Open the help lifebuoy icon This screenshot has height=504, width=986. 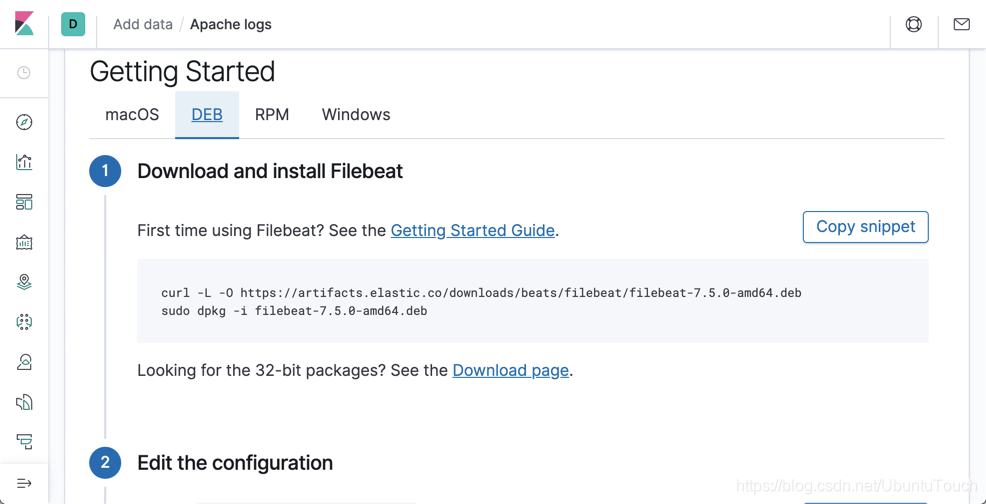click(914, 25)
